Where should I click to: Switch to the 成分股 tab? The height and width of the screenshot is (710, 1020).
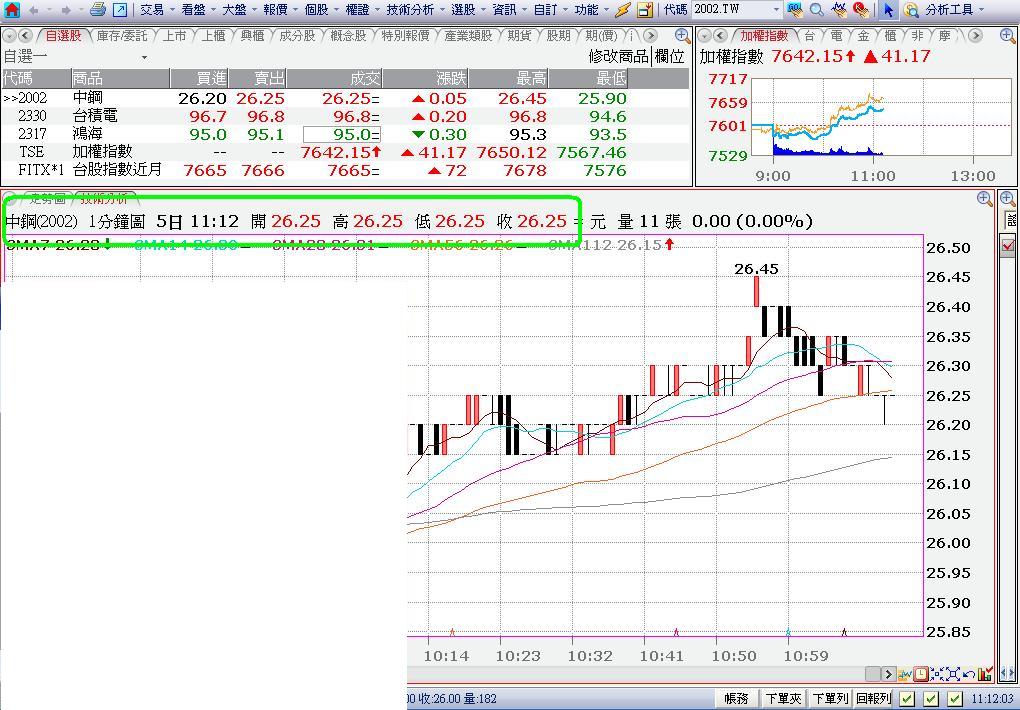297,36
